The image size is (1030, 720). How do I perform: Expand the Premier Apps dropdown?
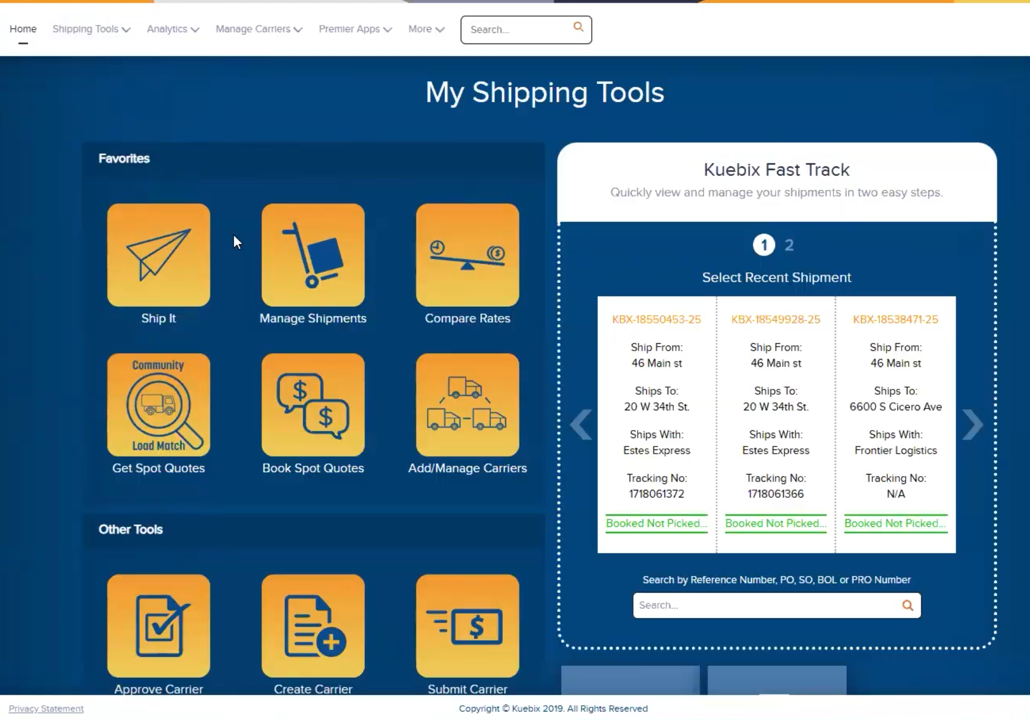(x=355, y=29)
